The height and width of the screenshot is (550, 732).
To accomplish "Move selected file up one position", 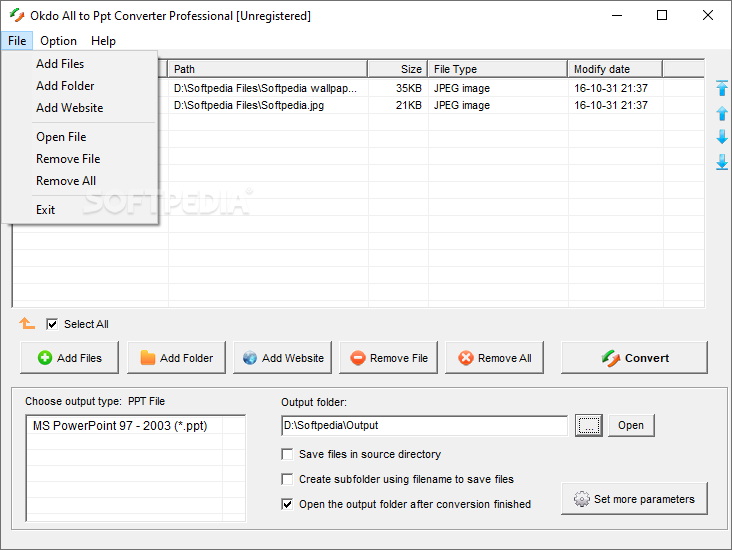I will pyautogui.click(x=722, y=113).
